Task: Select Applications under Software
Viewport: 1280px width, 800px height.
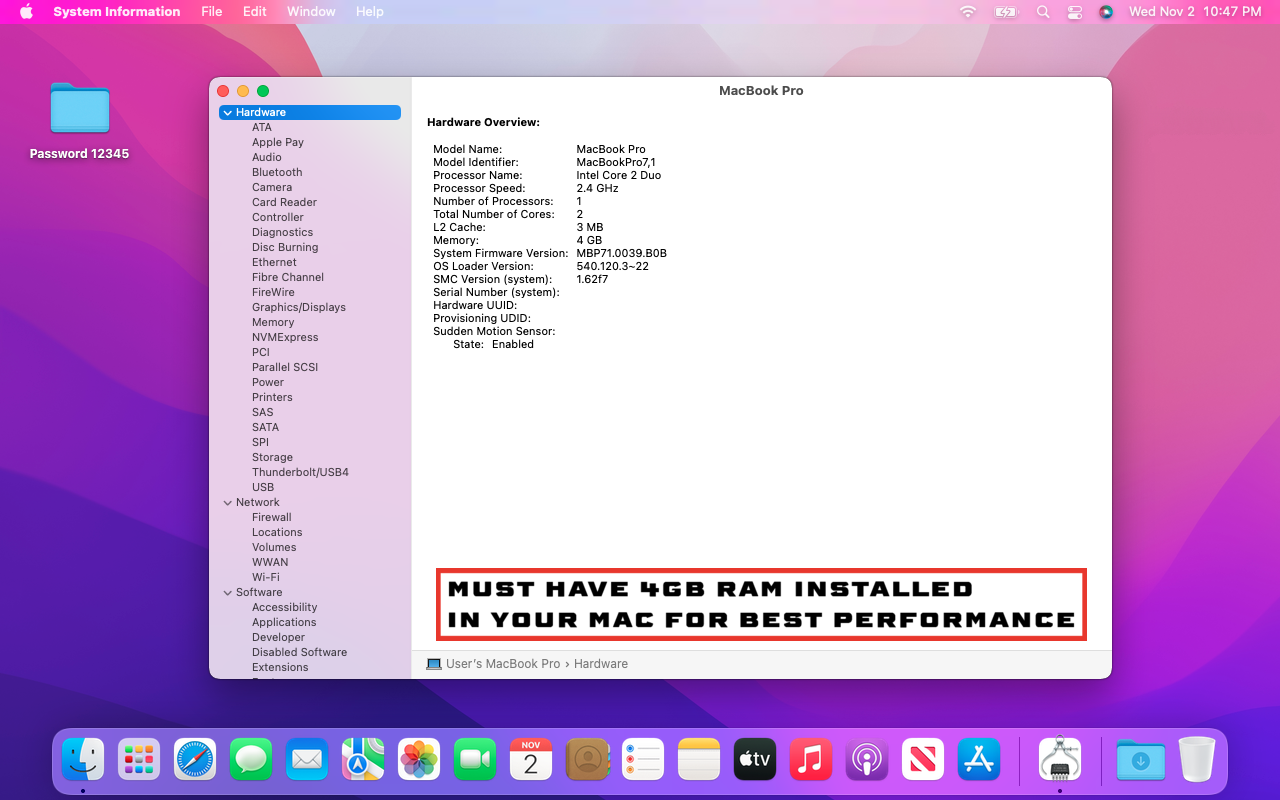Action: [284, 622]
